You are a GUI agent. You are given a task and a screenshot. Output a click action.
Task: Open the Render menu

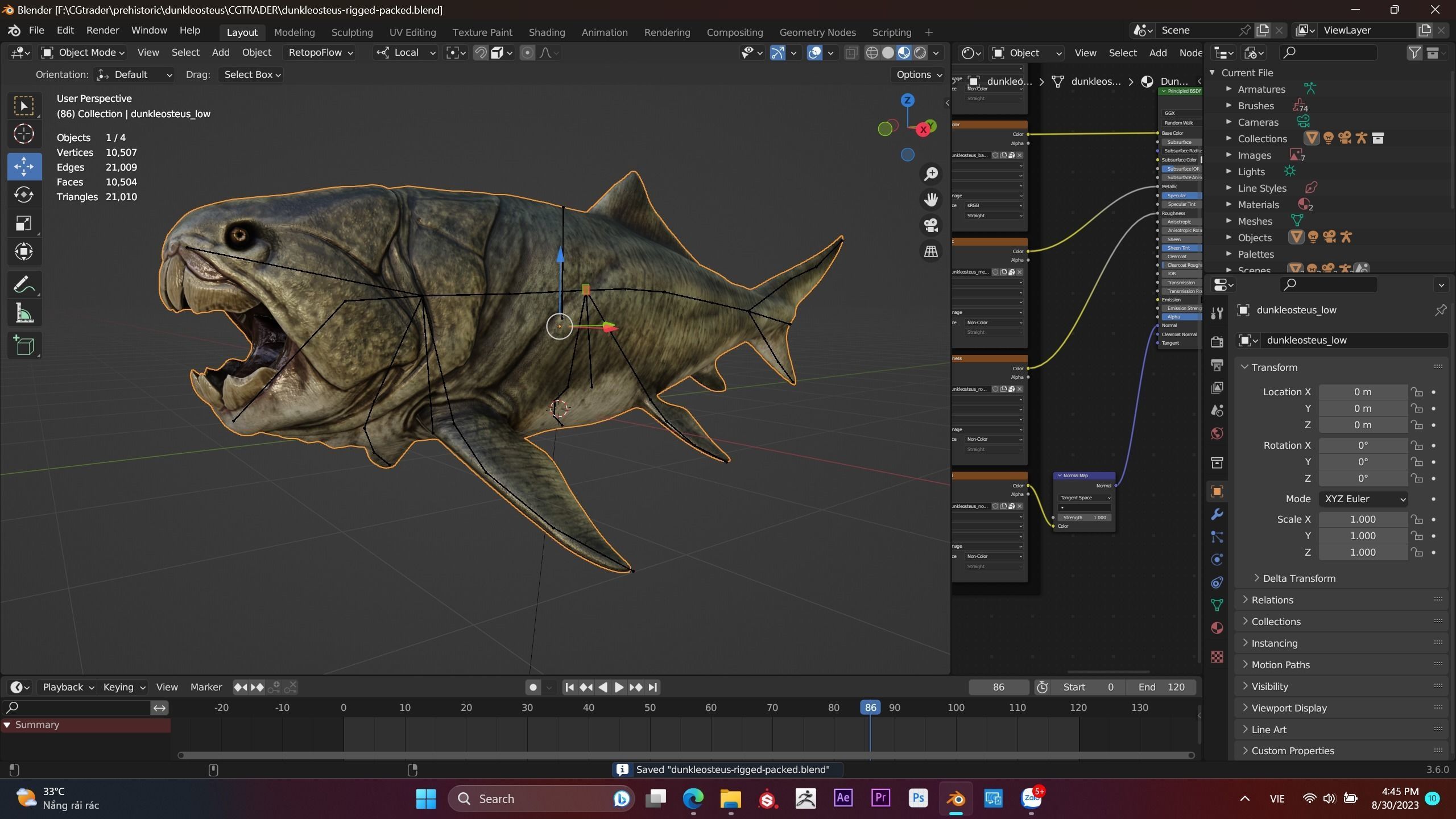pos(102,30)
